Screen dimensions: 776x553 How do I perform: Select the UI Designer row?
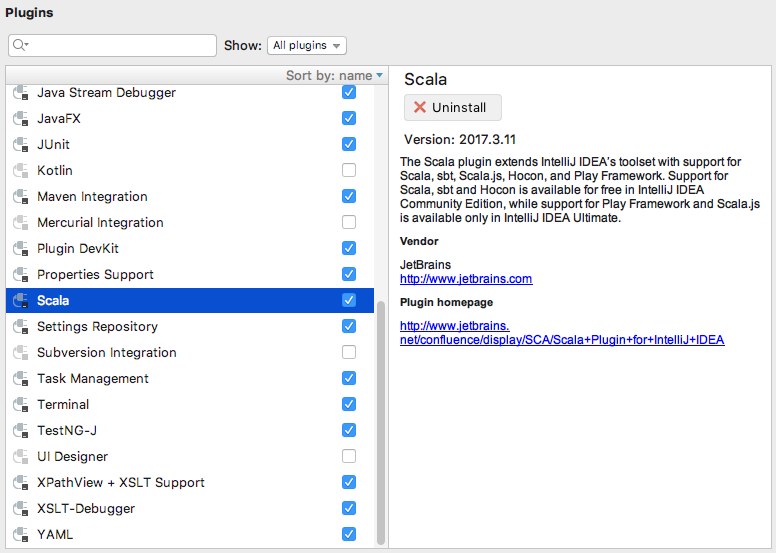[190, 456]
